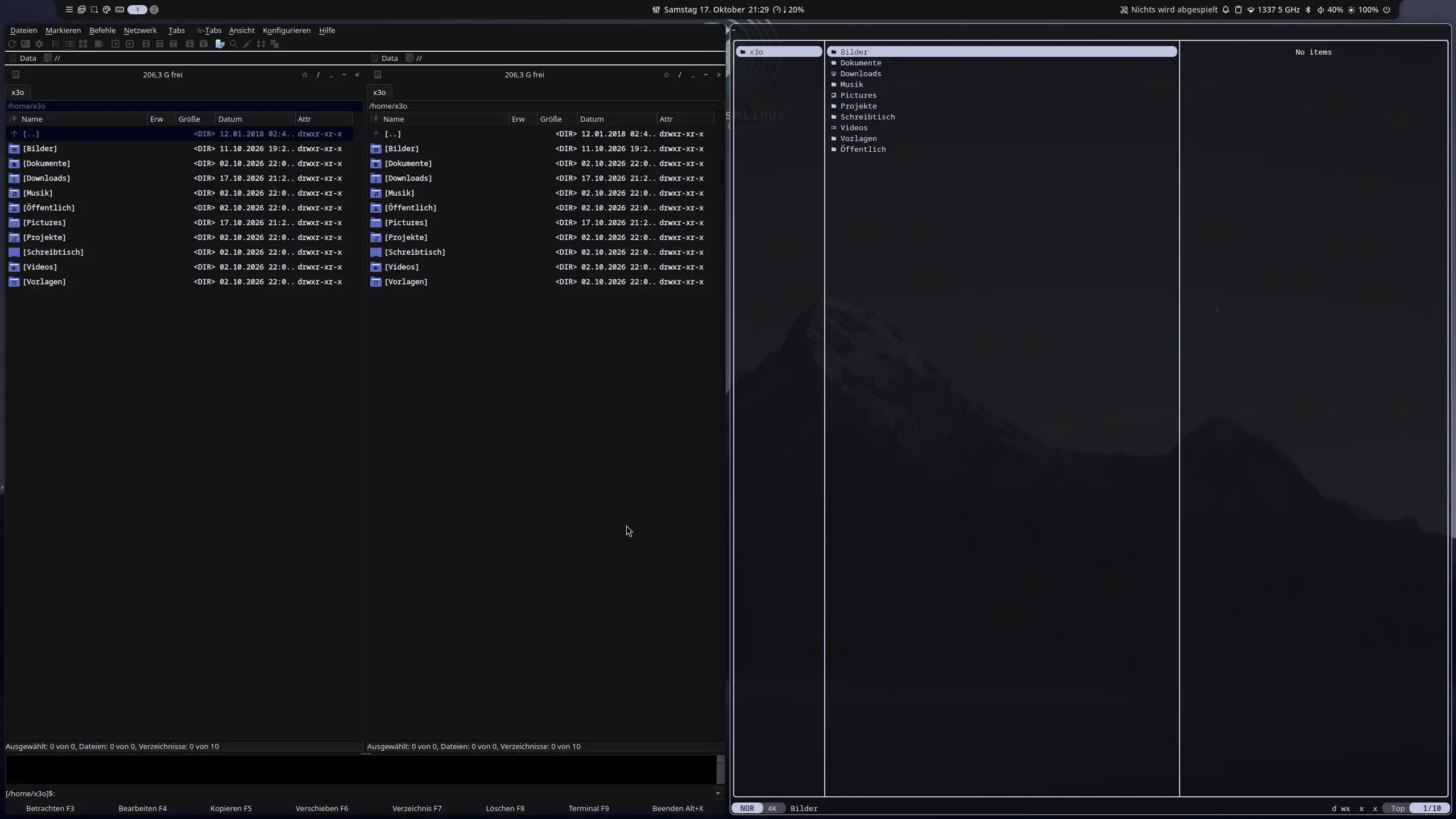Select the left panel x3o tab
The height and width of the screenshot is (819, 1456).
tap(18, 92)
